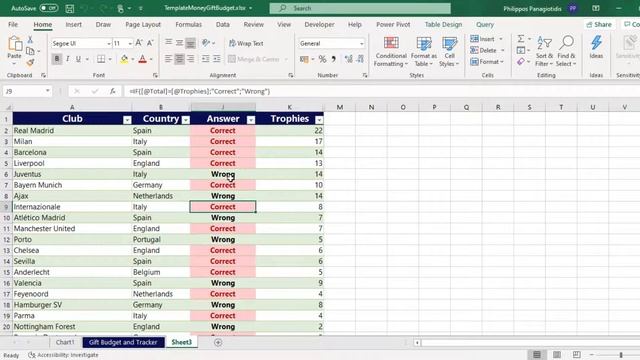Click the Font Color red swatch
The width and height of the screenshot is (640, 360).
pos(142,59)
